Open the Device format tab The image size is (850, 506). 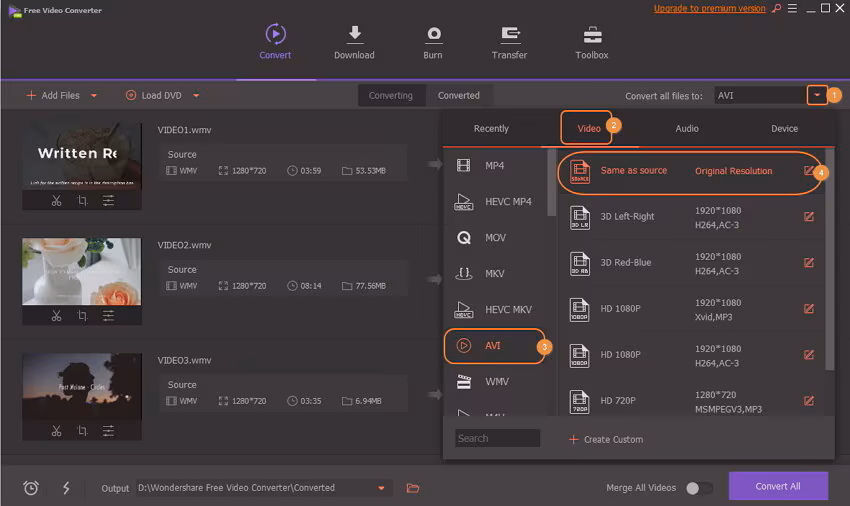784,129
